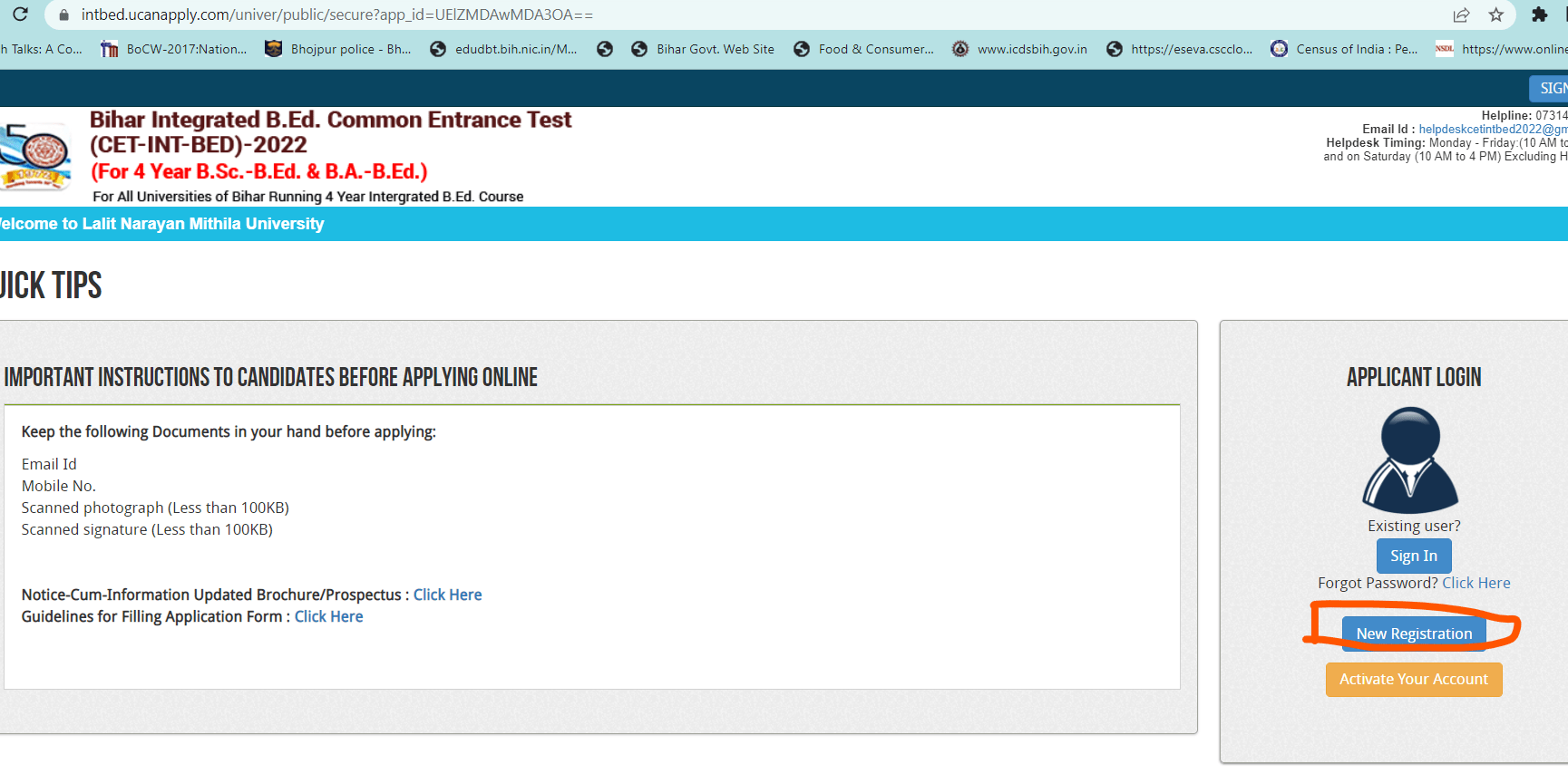Screen dimensions: 1568x774
Task: Open the BoCW-2017:Nation... bookmark
Action: [x=173, y=49]
